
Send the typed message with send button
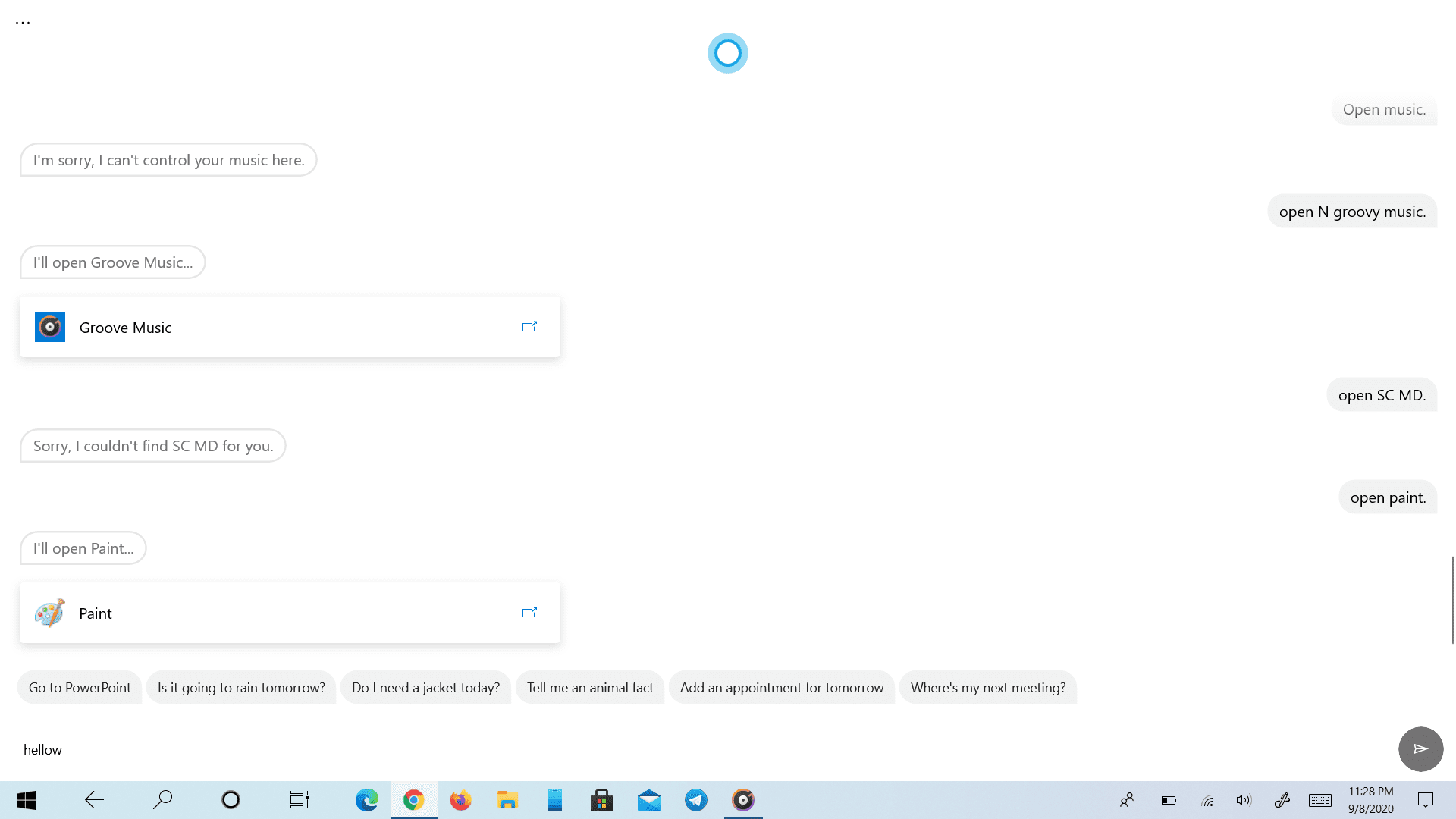coord(1420,749)
